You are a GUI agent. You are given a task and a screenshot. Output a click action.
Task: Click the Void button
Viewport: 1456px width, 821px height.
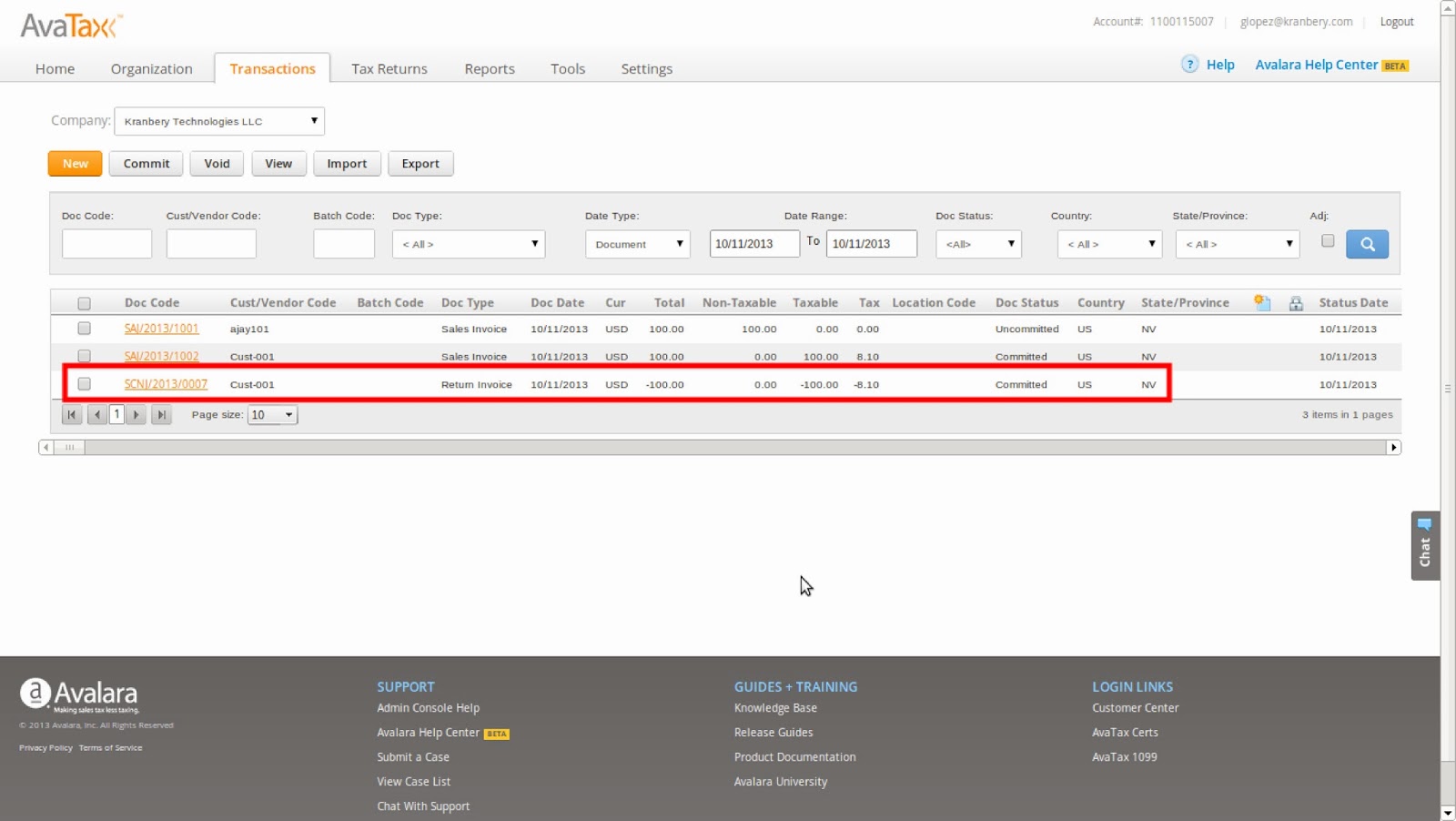click(x=217, y=164)
